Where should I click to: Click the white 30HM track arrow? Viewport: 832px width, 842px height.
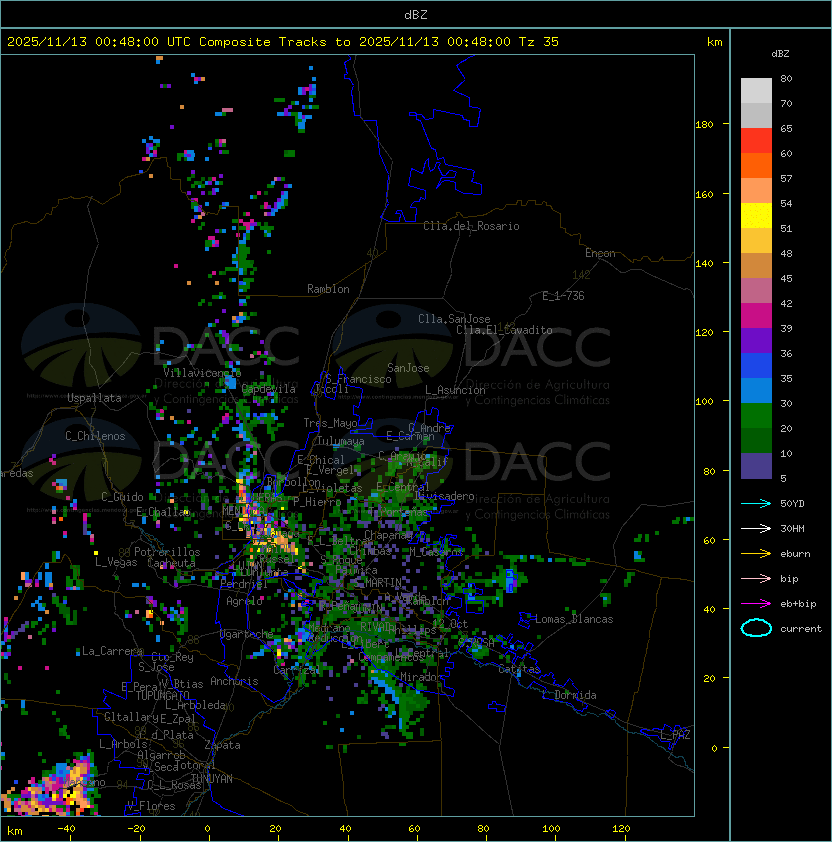756,528
